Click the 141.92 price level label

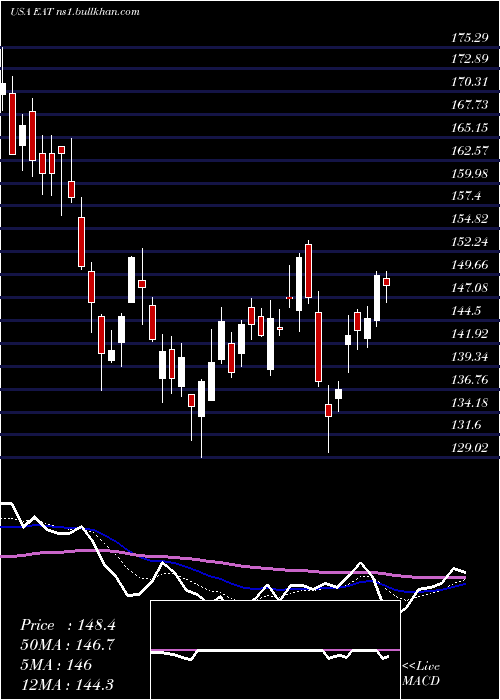tap(470, 334)
